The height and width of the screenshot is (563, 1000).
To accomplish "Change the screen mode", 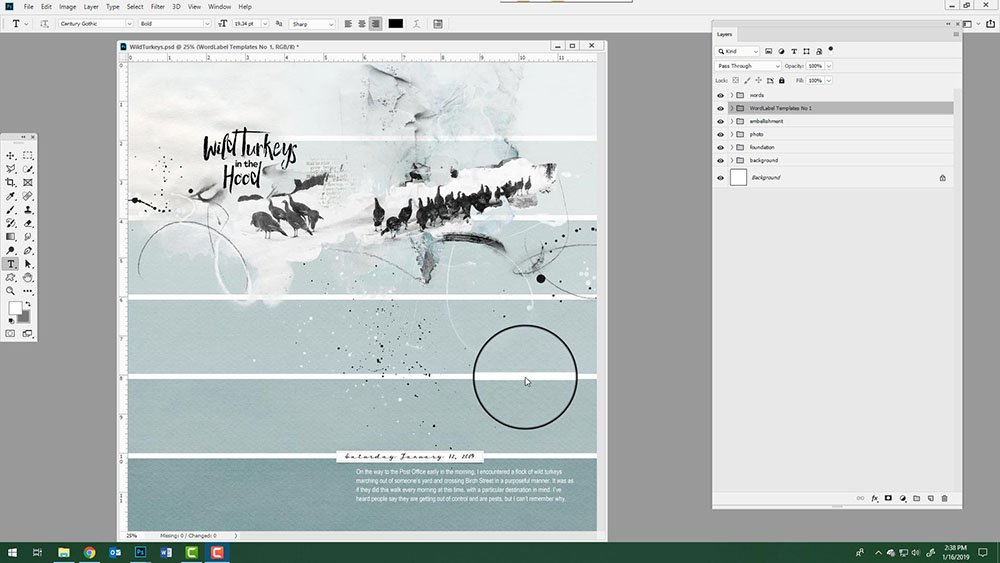I will pyautogui.click(x=28, y=333).
